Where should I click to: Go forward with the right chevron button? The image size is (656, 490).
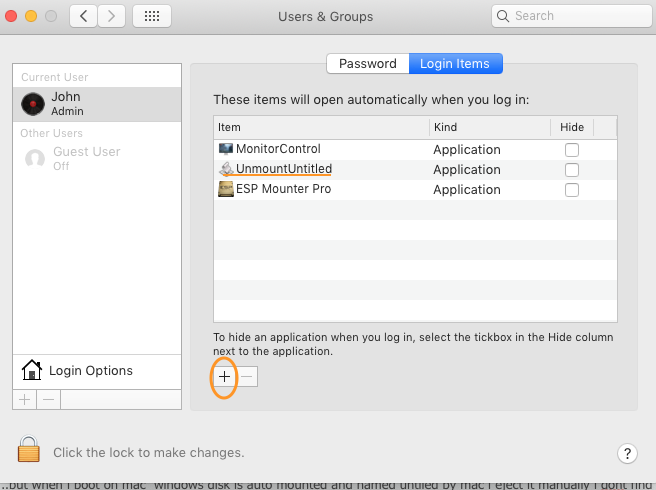coord(111,16)
